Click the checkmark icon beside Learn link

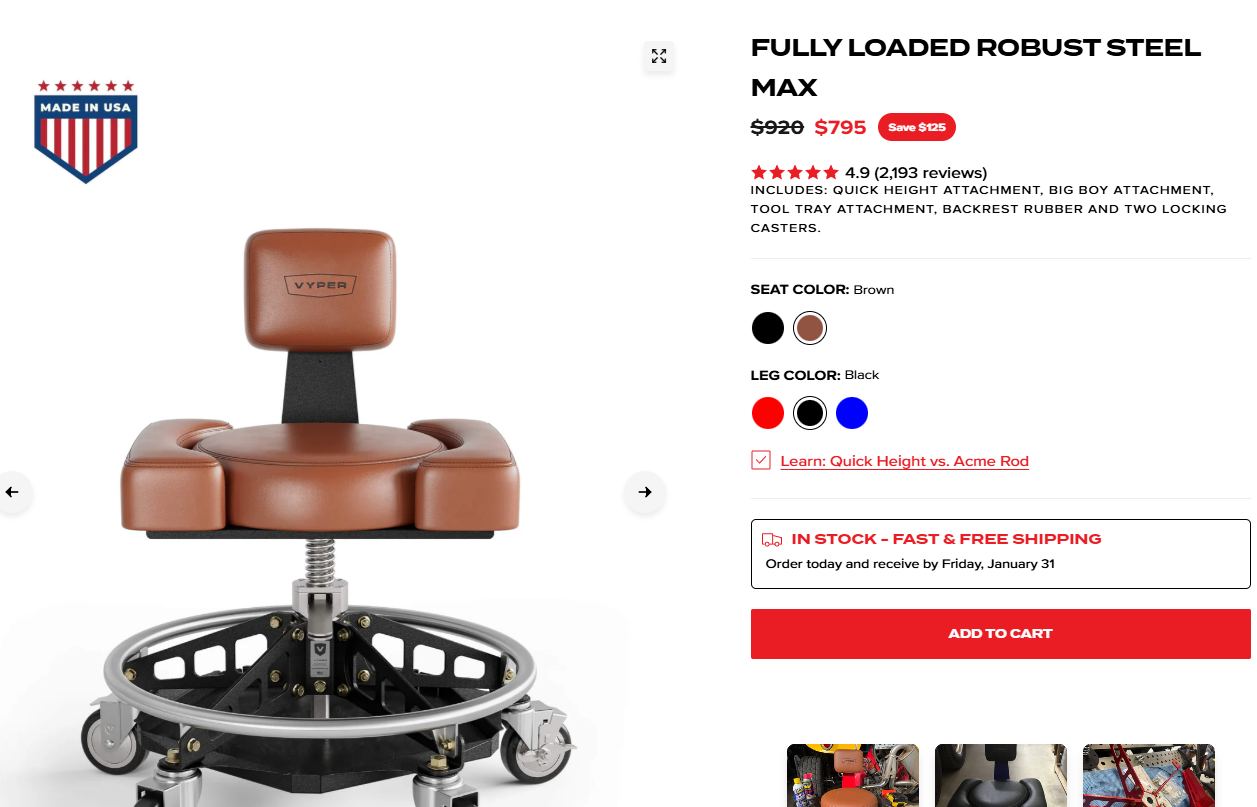[761, 460]
